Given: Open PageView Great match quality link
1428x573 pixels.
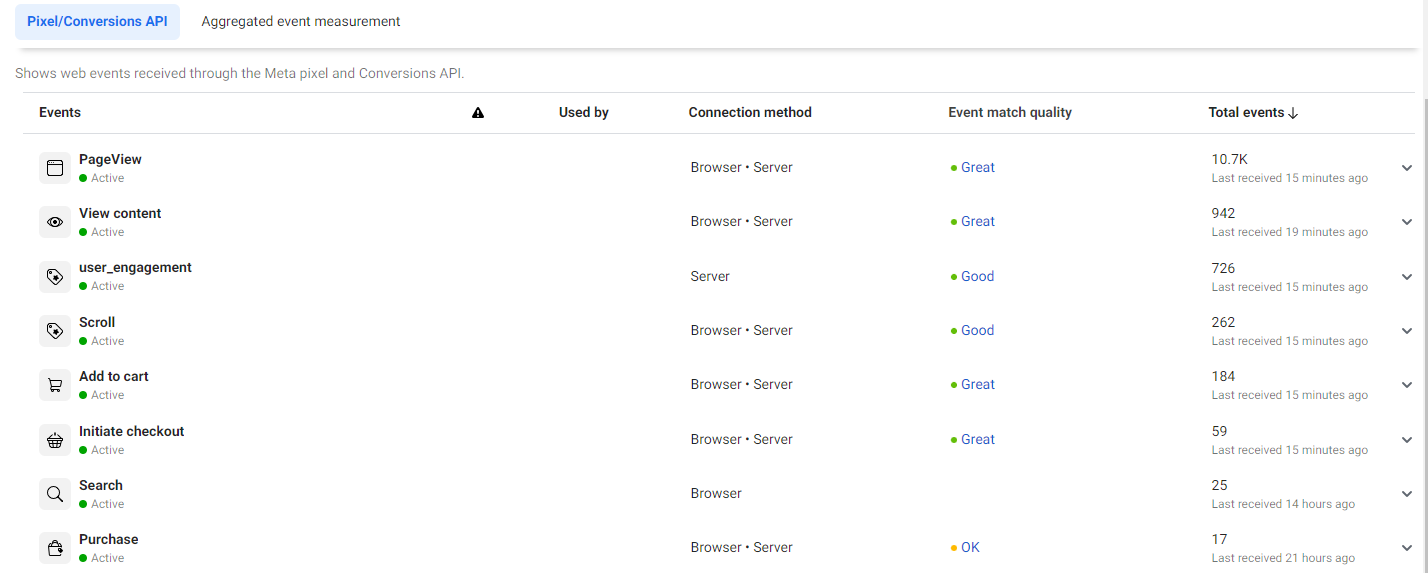Looking at the screenshot, I should point(978,167).
